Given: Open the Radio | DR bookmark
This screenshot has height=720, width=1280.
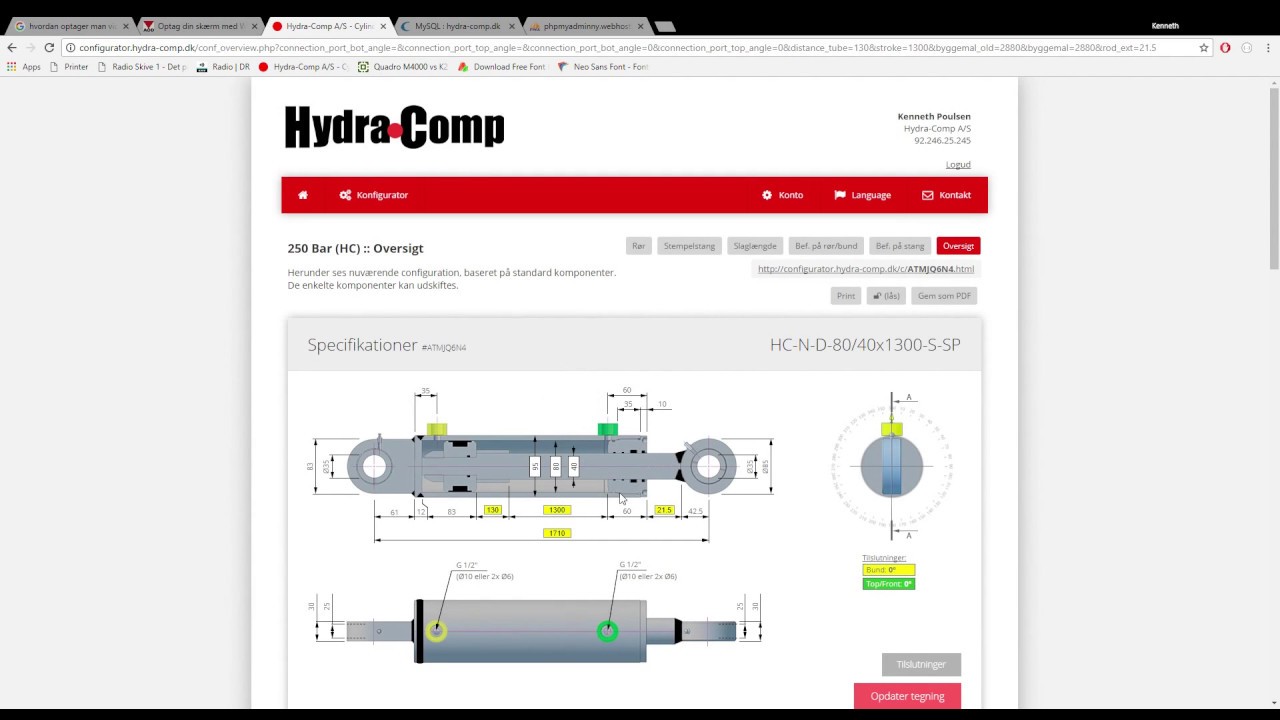Looking at the screenshot, I should coord(223,67).
